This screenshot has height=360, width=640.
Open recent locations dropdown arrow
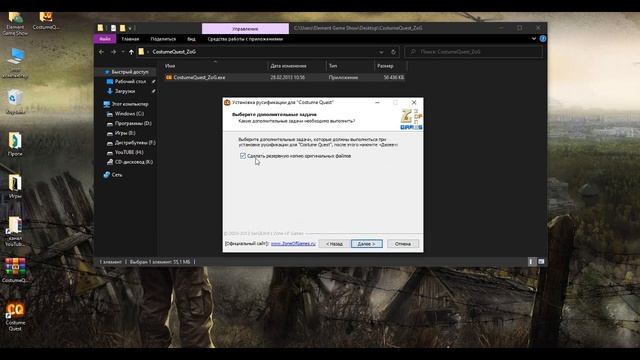click(x=122, y=52)
